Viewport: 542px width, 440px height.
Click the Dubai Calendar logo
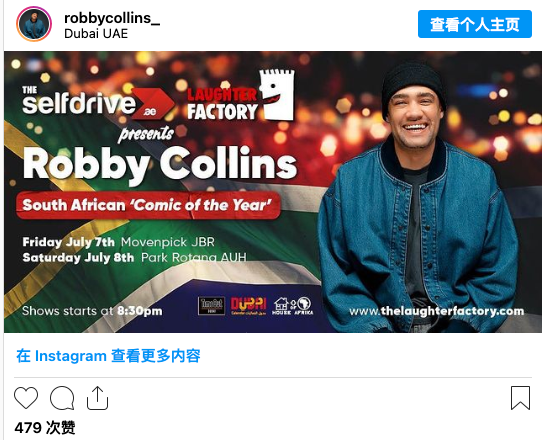[x=249, y=306]
